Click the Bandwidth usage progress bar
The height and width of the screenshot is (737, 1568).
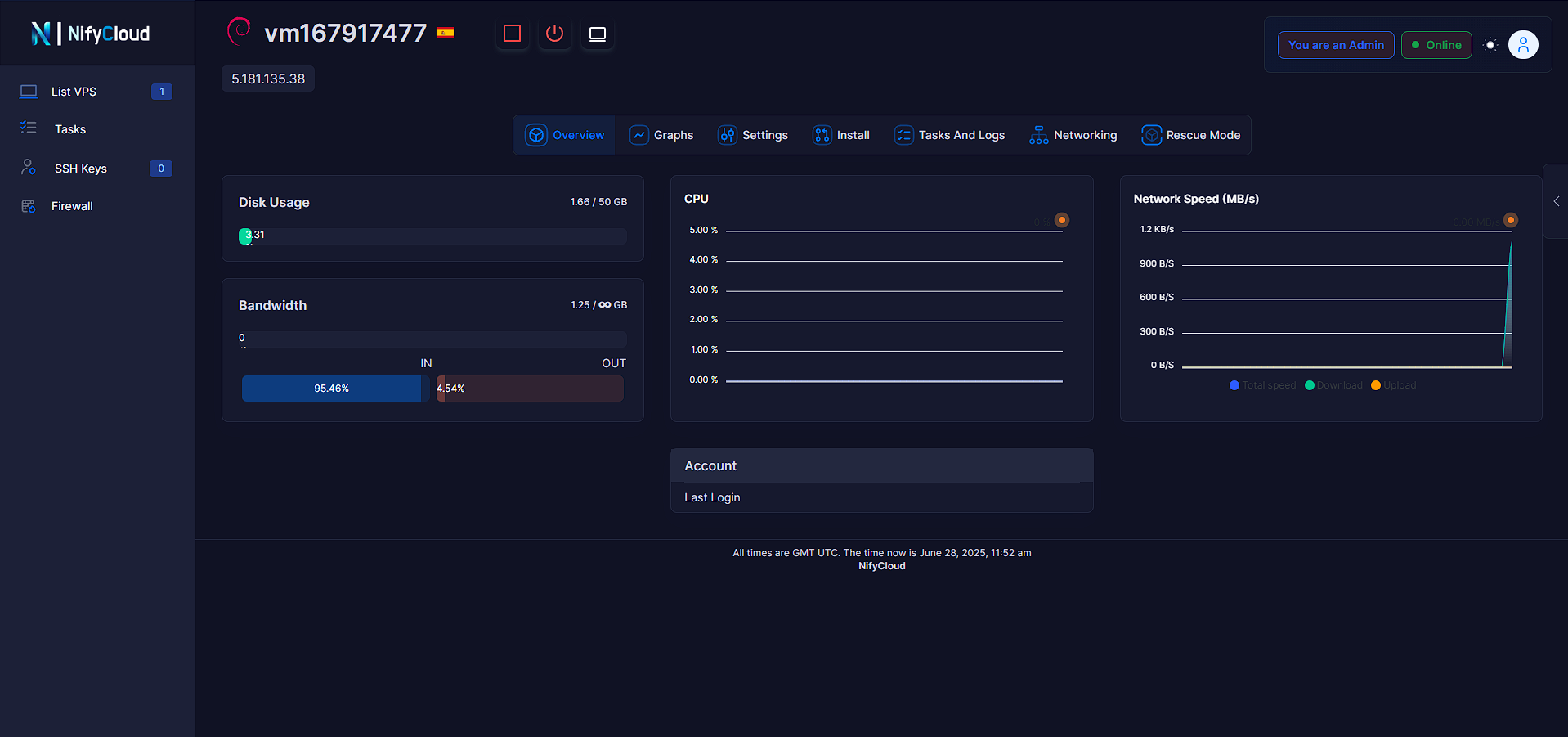pos(432,339)
